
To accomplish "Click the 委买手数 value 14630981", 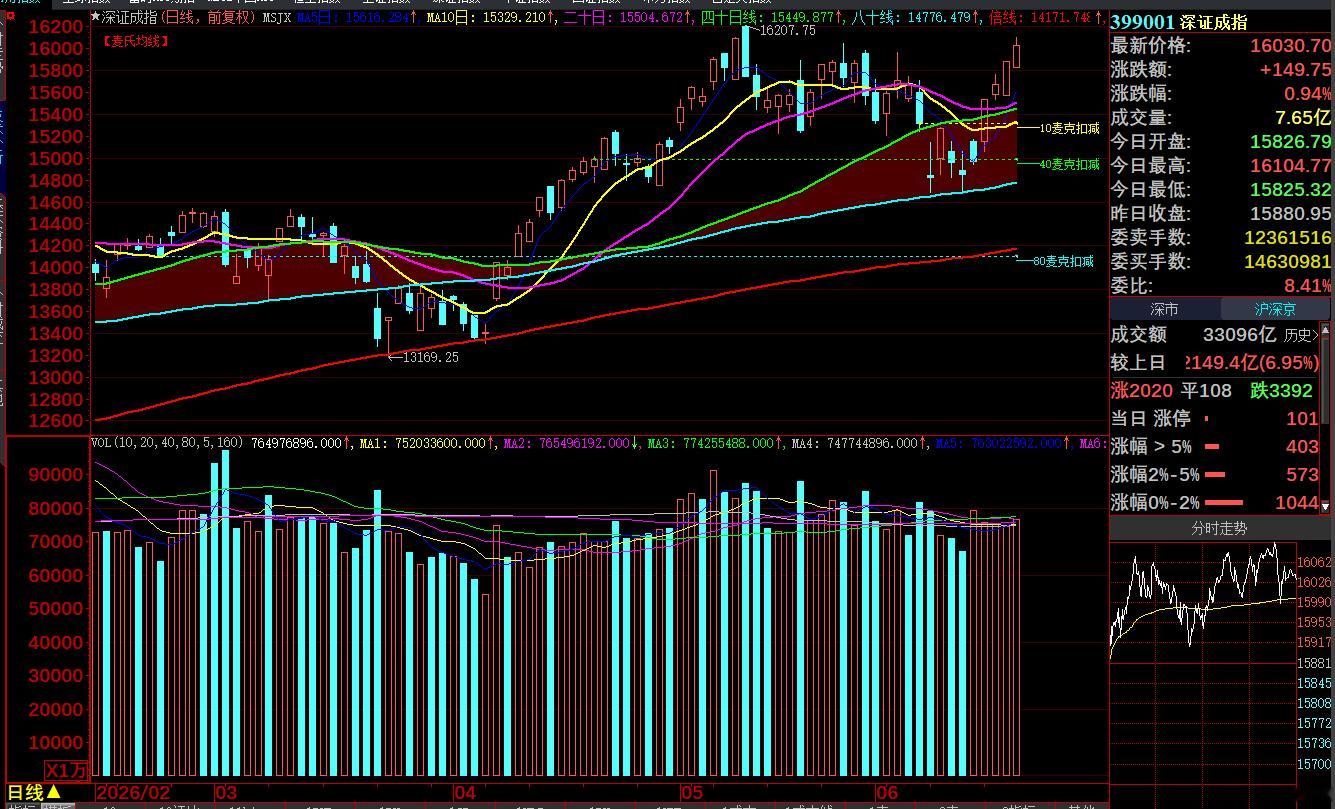I will 1288,262.
